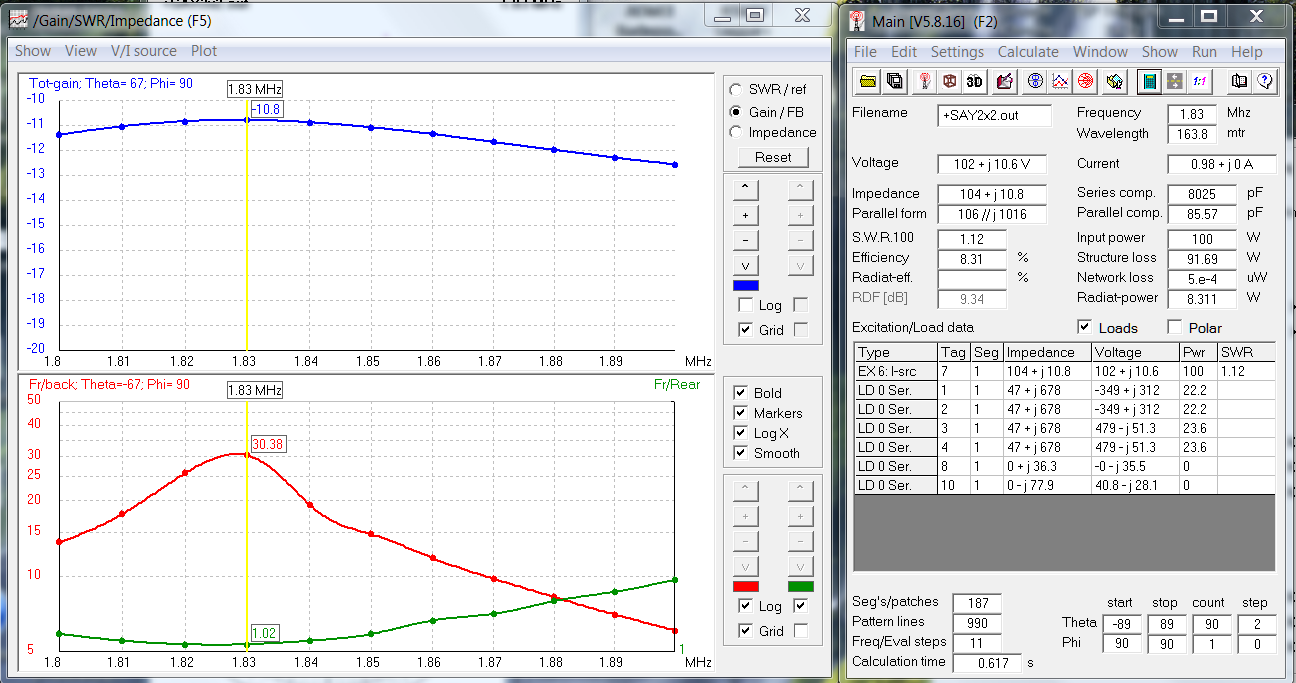Select the EX 6: I-src table row
Viewport: 1296px width, 683px height.
click(1066, 371)
